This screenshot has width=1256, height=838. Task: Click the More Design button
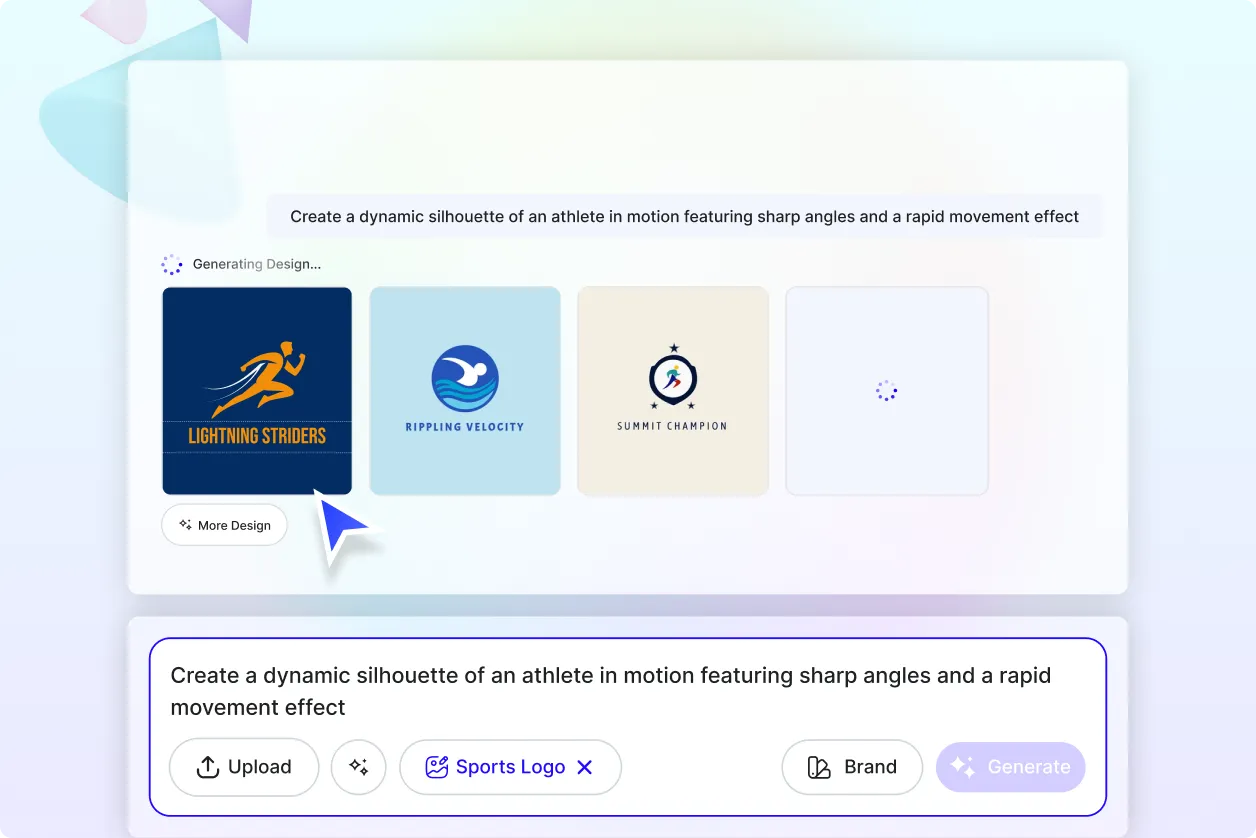(x=224, y=524)
